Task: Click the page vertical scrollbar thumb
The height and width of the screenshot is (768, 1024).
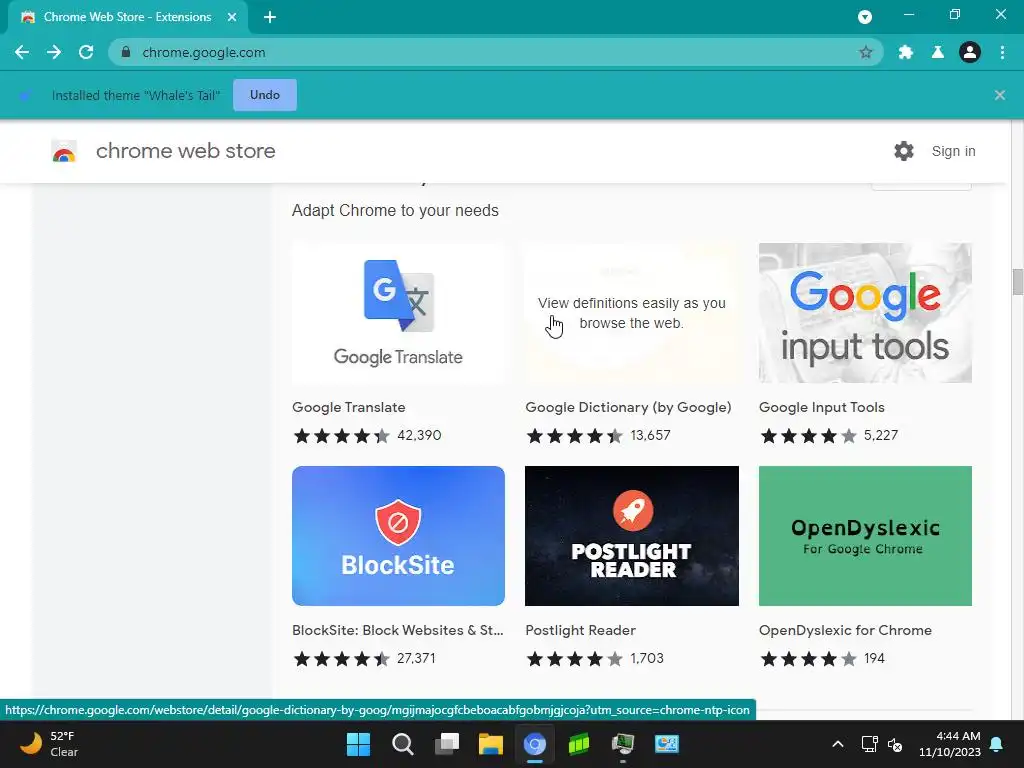Action: [1017, 281]
